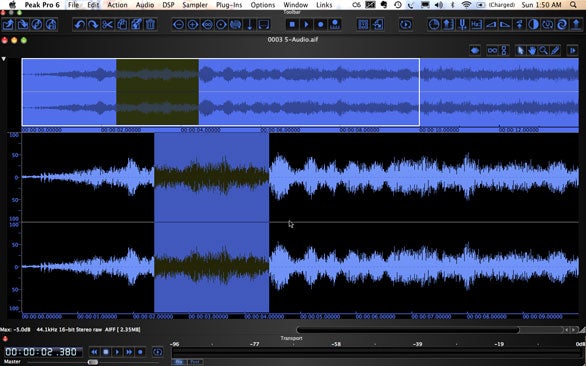Screen dimensions: 586x366
Task: Open the DSP menu
Action: pos(168,5)
